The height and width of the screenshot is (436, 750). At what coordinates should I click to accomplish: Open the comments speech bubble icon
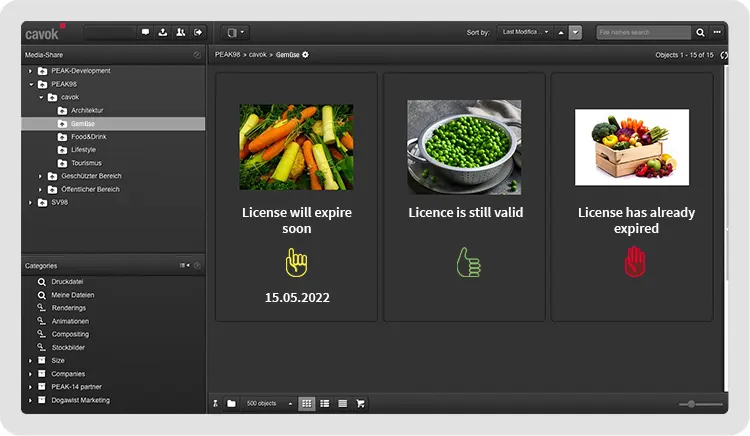pyautogui.click(x=145, y=33)
